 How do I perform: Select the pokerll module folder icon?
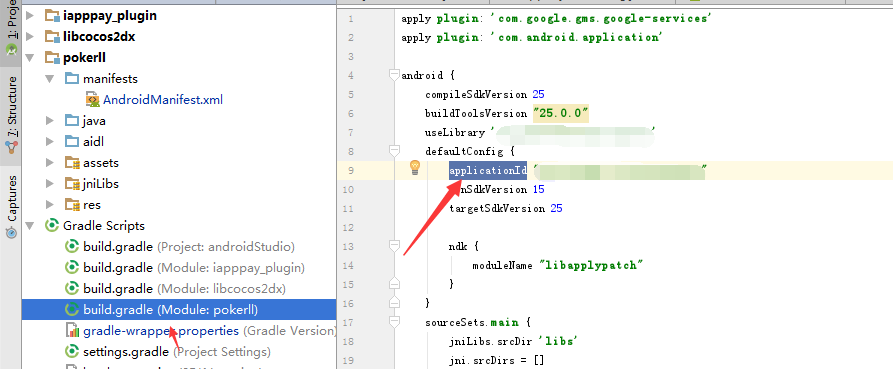(52, 58)
